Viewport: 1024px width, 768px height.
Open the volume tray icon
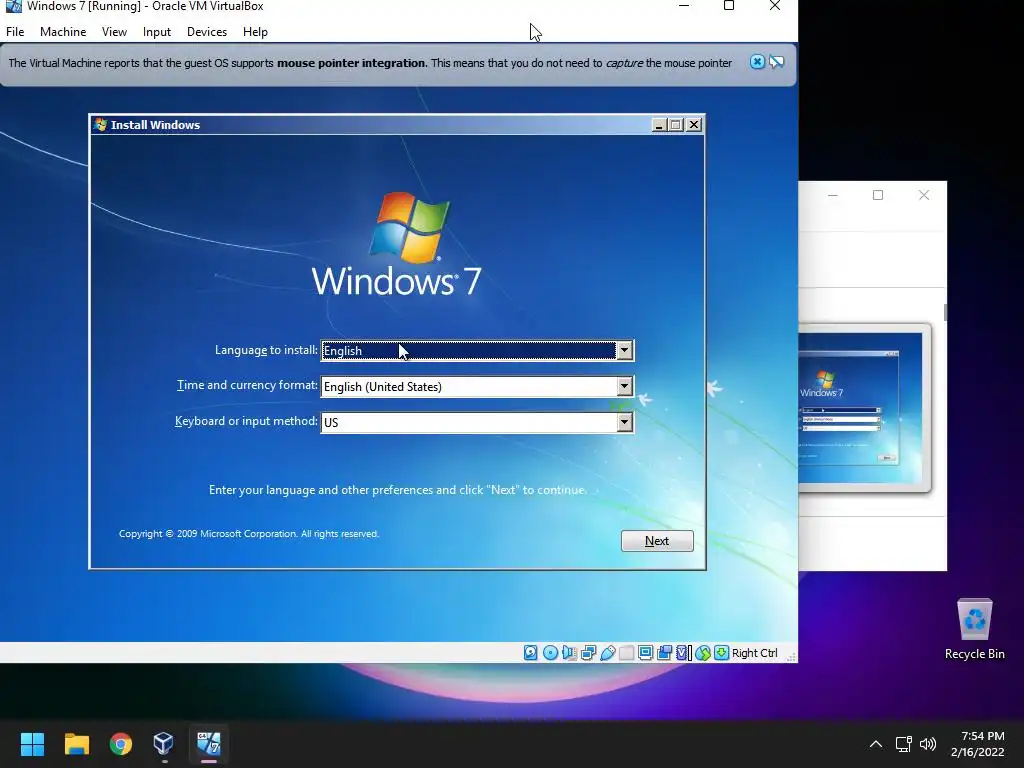point(927,744)
